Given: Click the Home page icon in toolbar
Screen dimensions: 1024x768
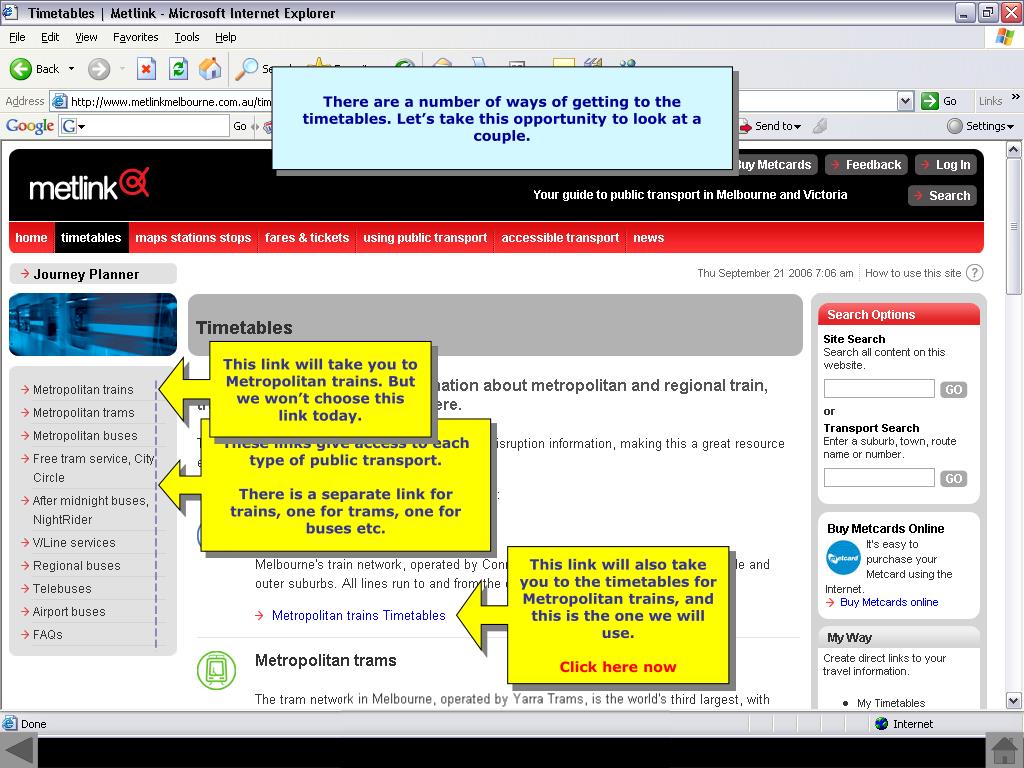Looking at the screenshot, I should pyautogui.click(x=210, y=69).
